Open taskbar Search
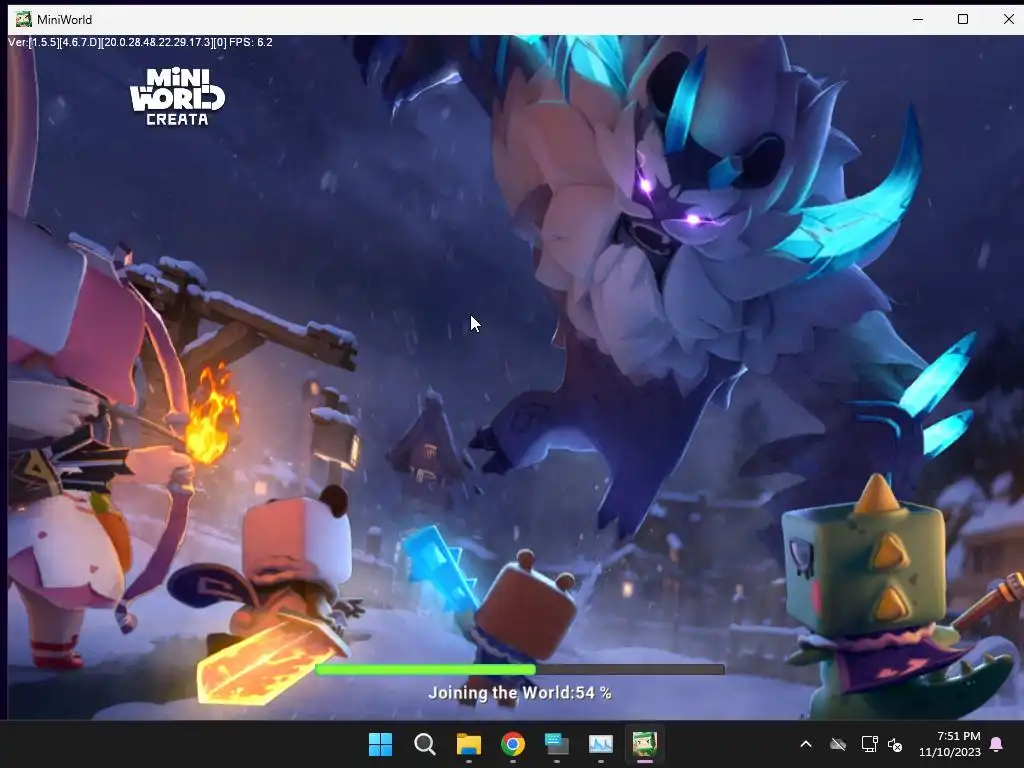The height and width of the screenshot is (768, 1024). (x=424, y=744)
